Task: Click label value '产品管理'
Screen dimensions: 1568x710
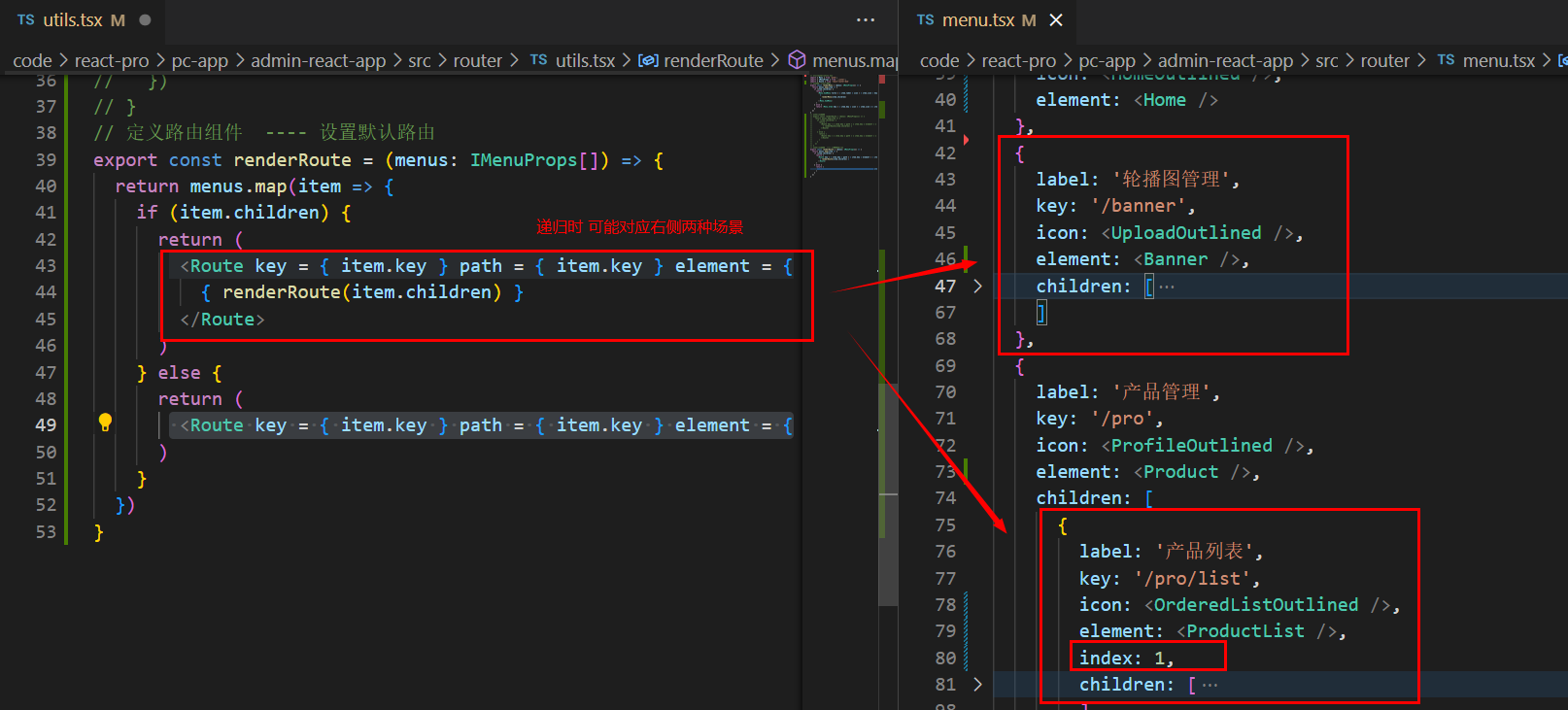Action: pos(1161,391)
